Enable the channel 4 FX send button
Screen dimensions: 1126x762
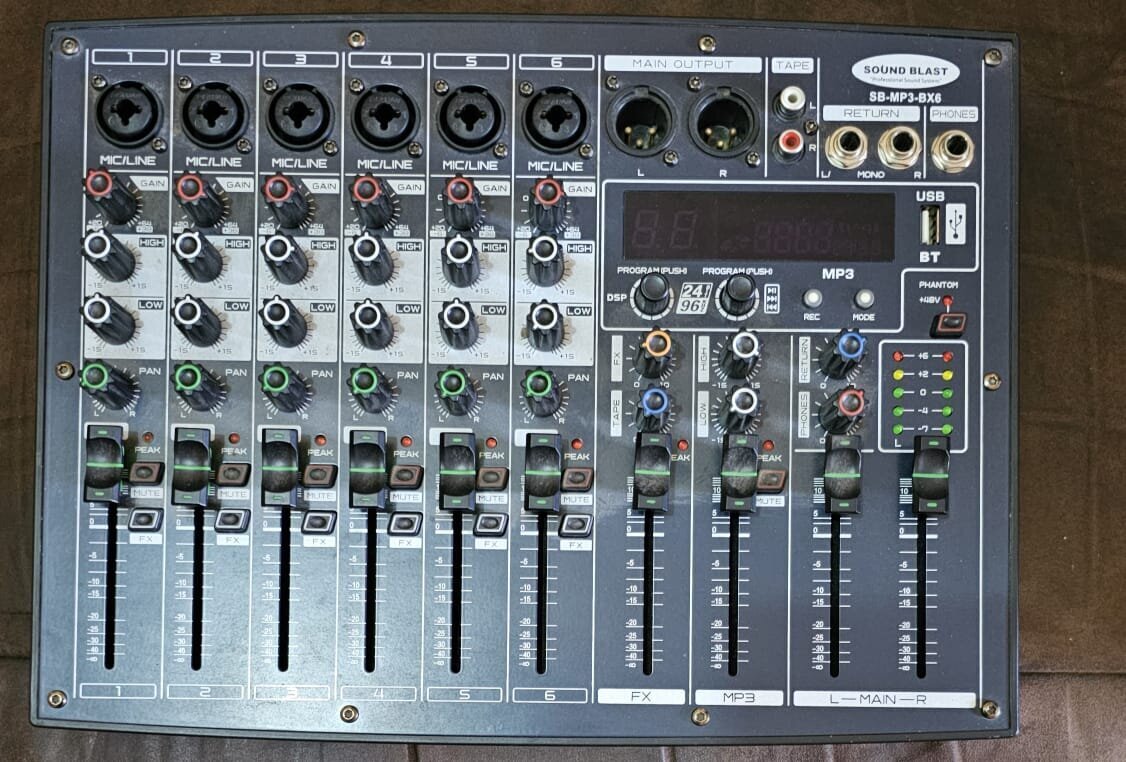405,524
